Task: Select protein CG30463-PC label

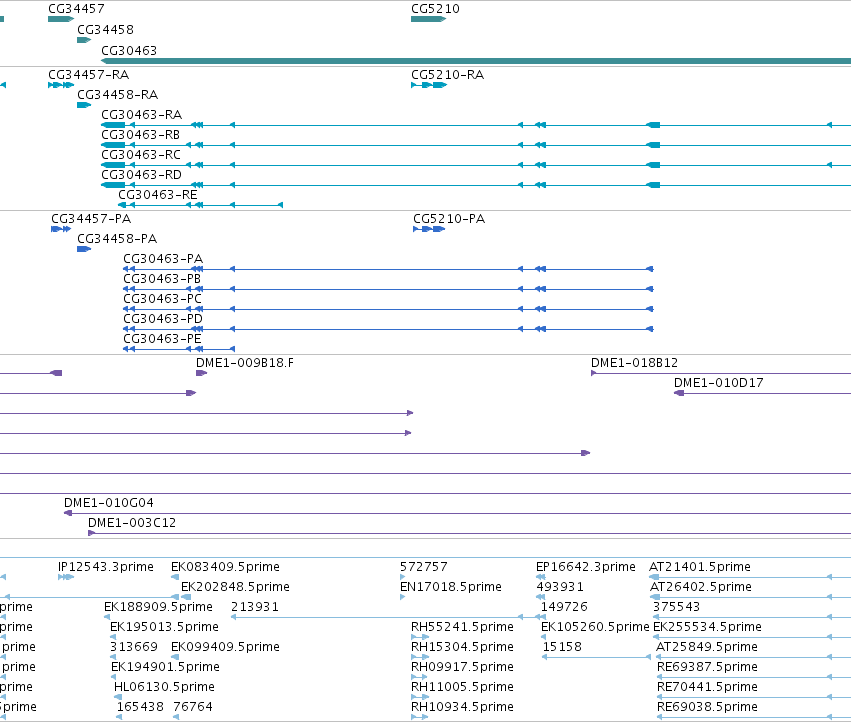Action: click(x=163, y=299)
